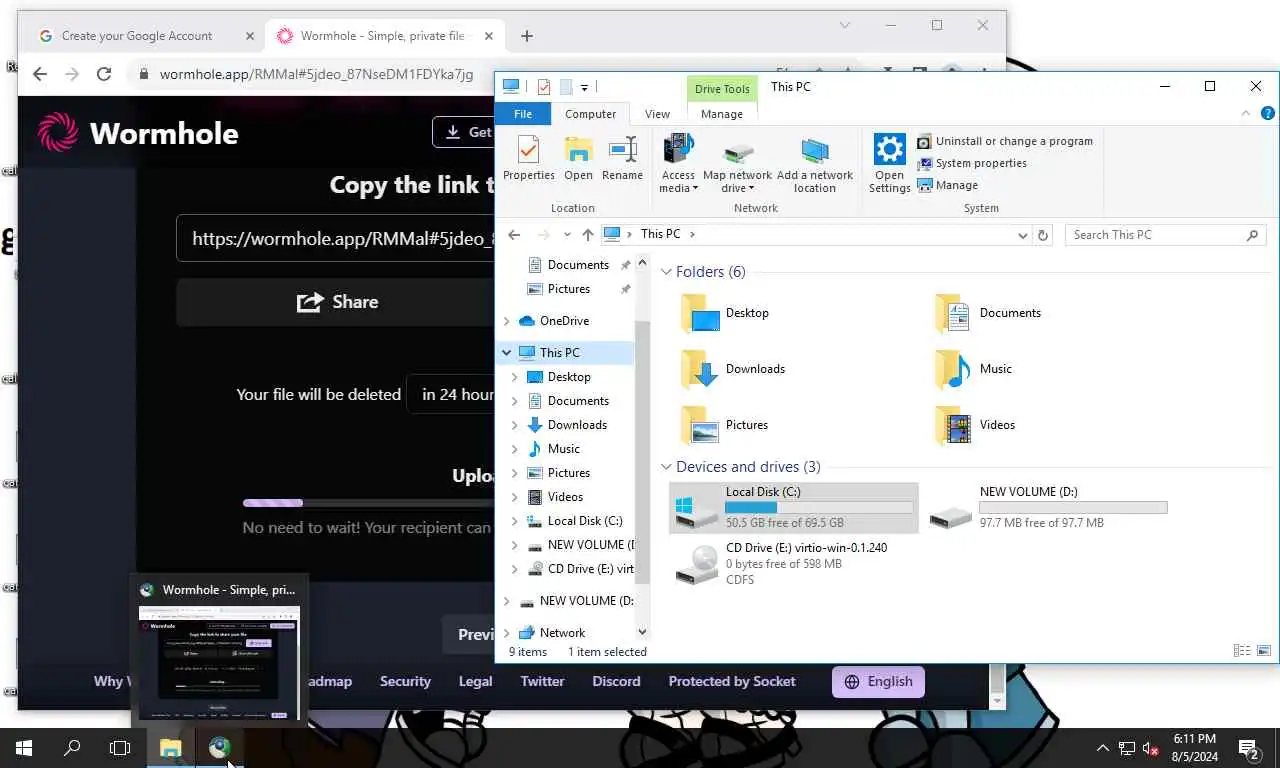Open the Drive Tools Manage tab
Screen dimensions: 1280x768
[x=721, y=114]
